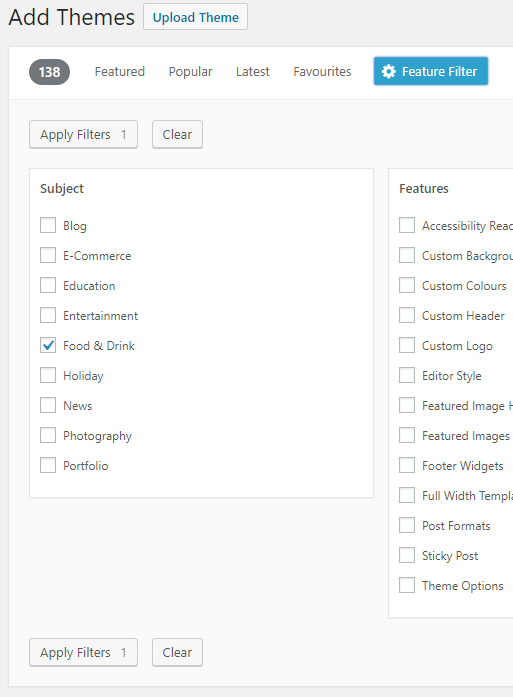Select the Photography subject checkbox
This screenshot has height=697, width=513.
pyautogui.click(x=48, y=436)
